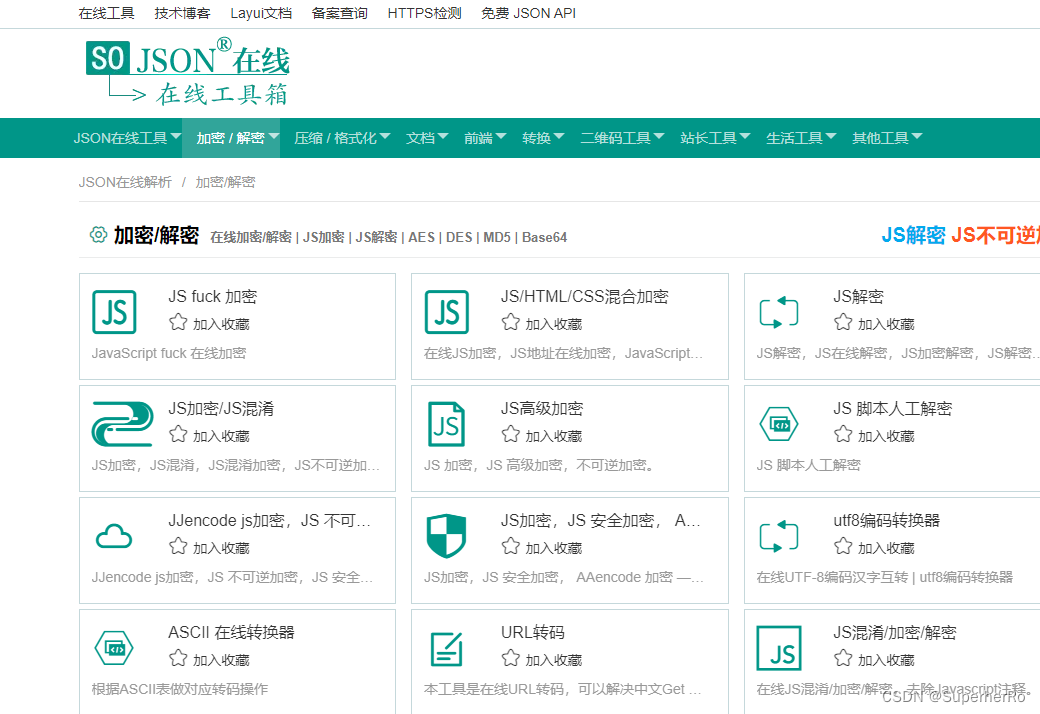Image resolution: width=1040 pixels, height=714 pixels.
Task: Click the JS解密 swap-arrows icon
Action: click(x=779, y=312)
